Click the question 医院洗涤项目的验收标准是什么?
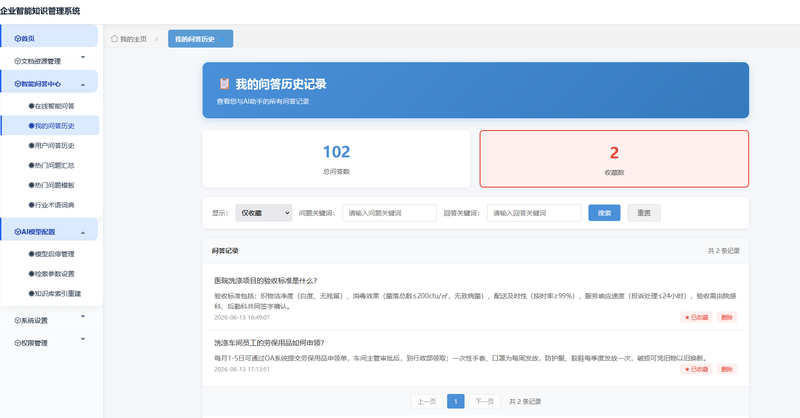 click(266, 281)
